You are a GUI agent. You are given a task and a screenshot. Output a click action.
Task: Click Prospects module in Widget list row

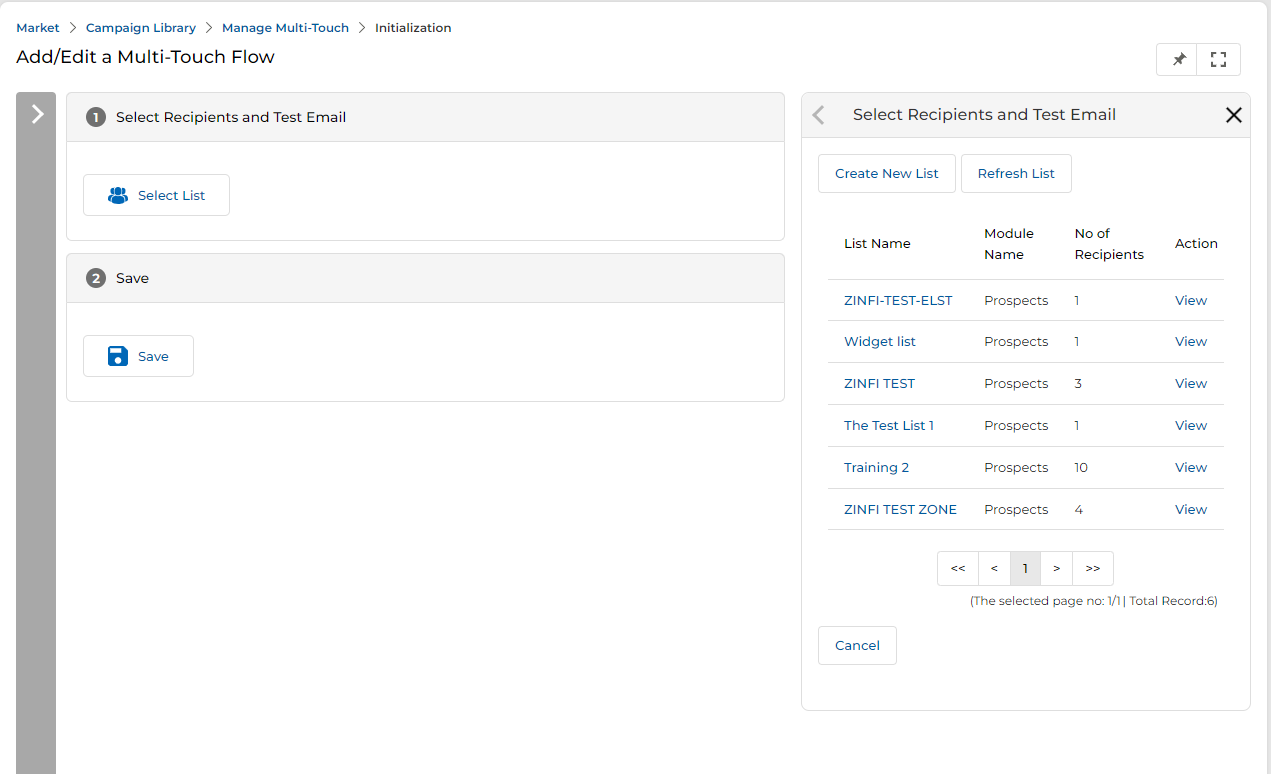tap(1016, 341)
